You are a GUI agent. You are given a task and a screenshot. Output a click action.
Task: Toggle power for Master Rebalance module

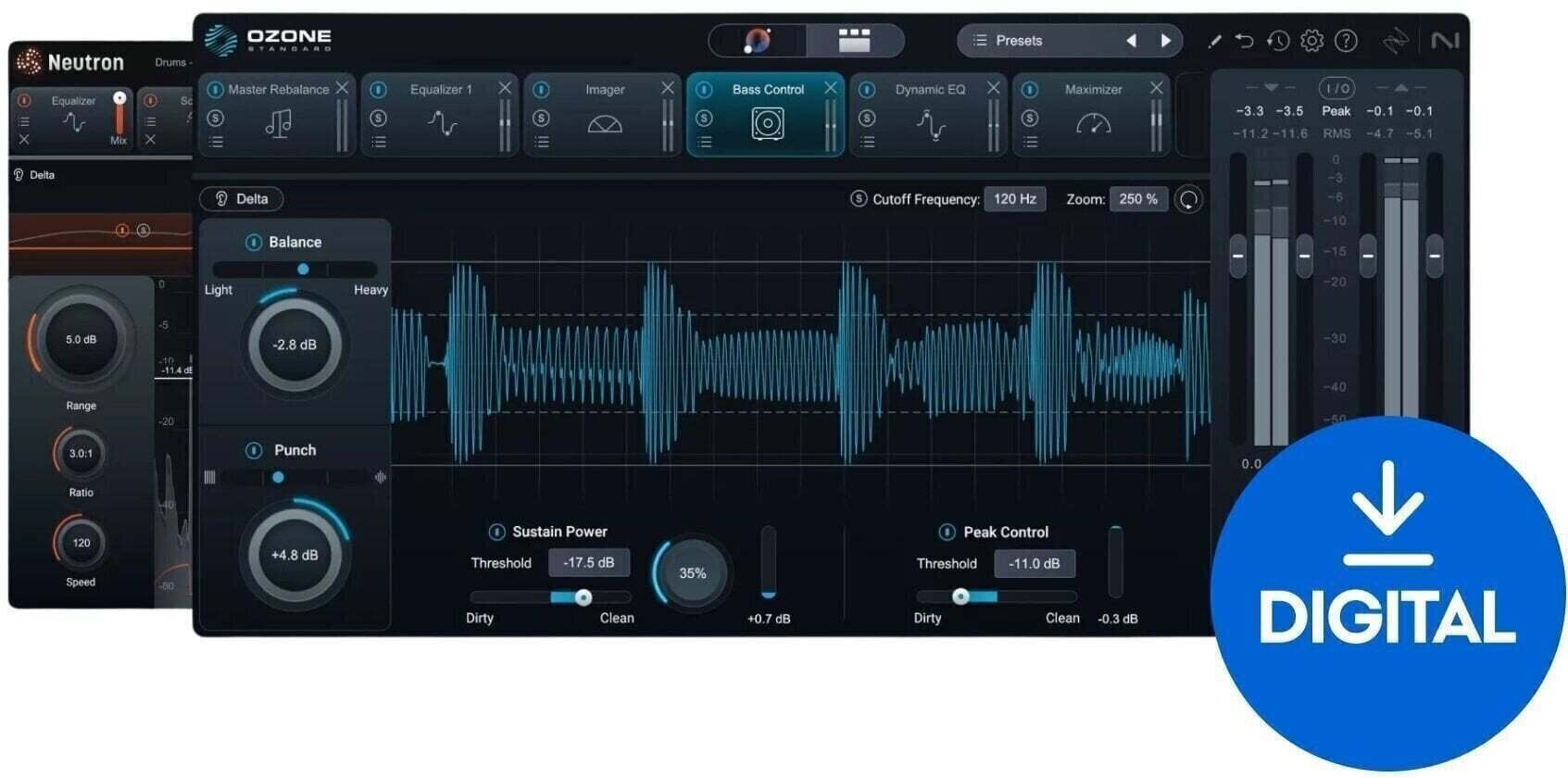click(216, 90)
